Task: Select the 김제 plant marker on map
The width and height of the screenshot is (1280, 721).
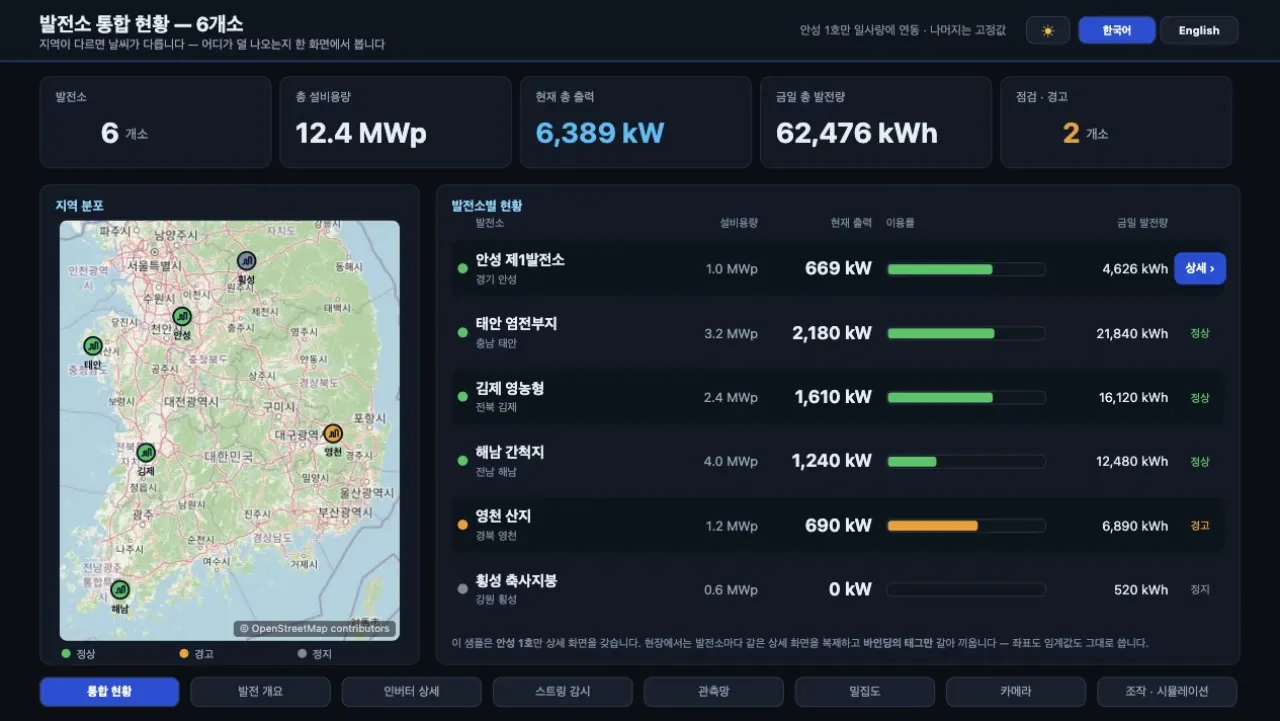Action: pyautogui.click(x=146, y=452)
